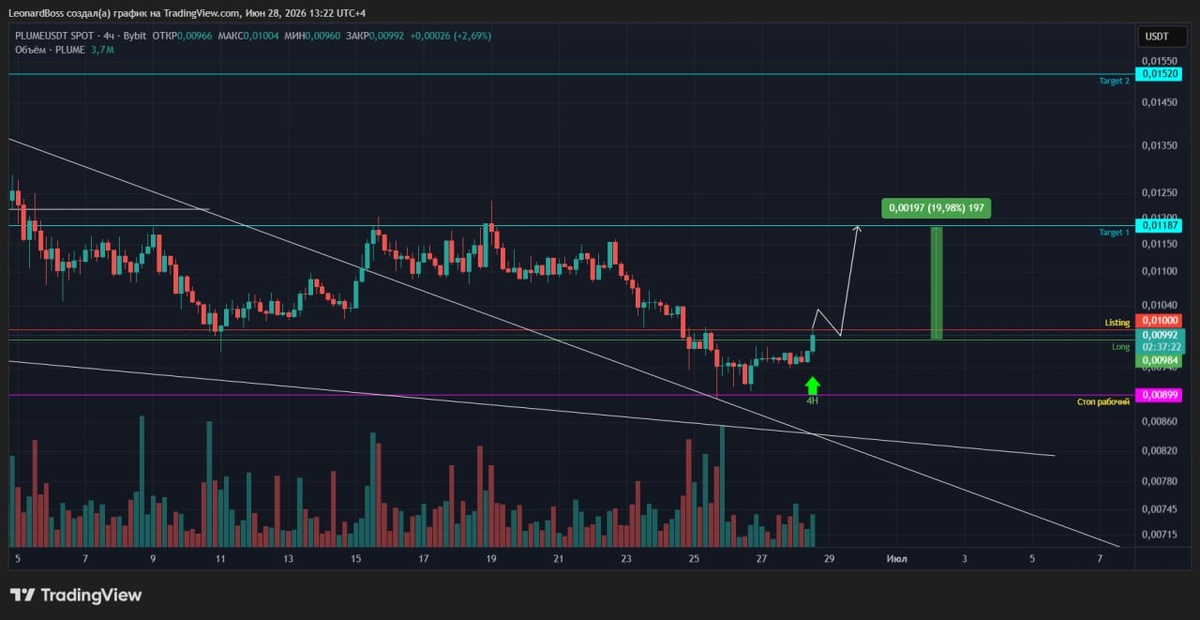Select the 0,01520 Target 2 price label

1161,74
